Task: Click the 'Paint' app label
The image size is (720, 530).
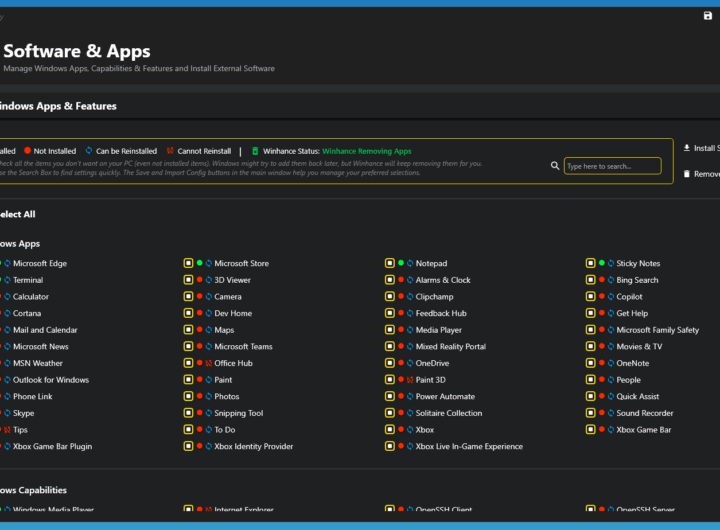Action: [223, 380]
